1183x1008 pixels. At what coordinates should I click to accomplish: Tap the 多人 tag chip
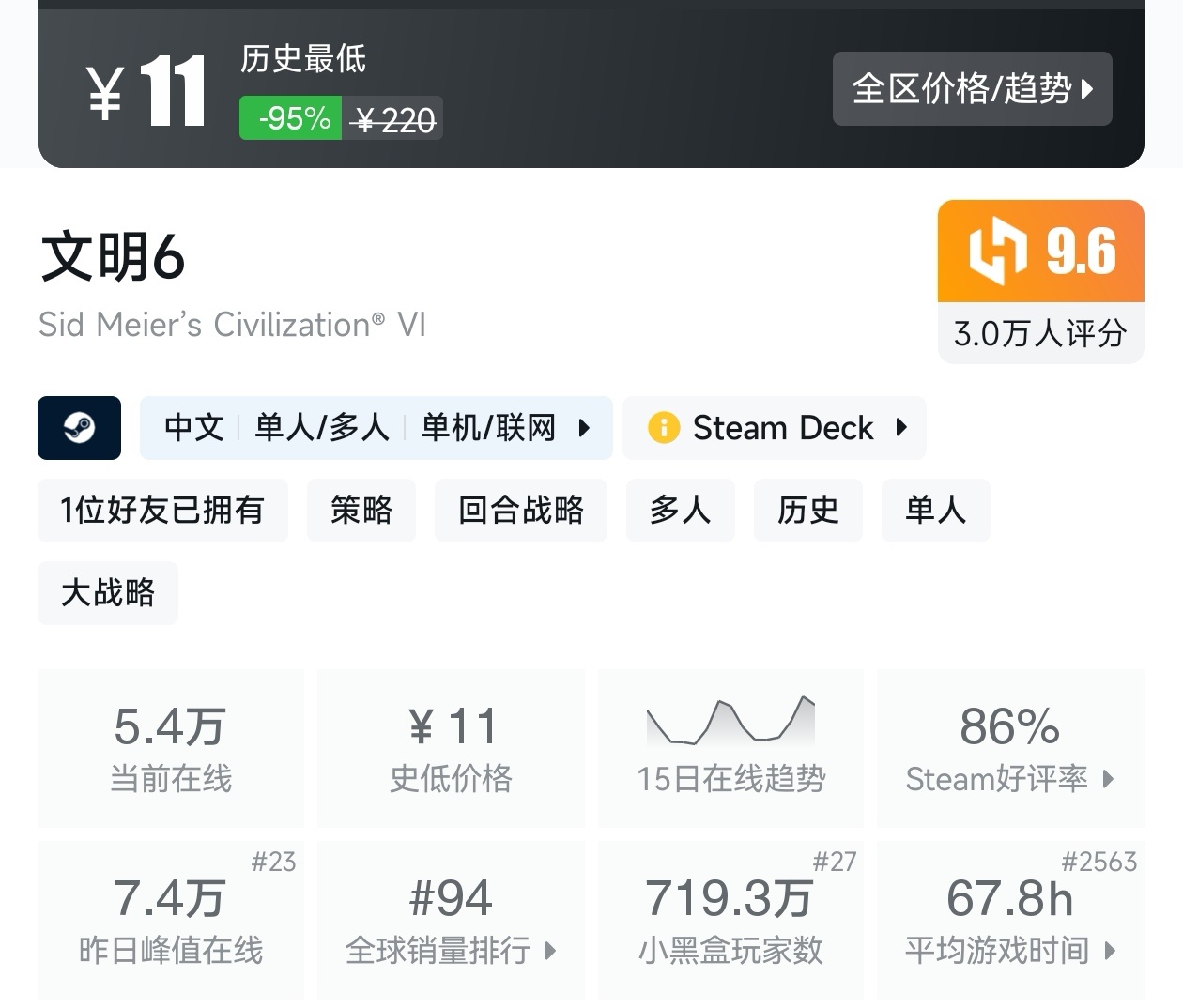coord(679,511)
